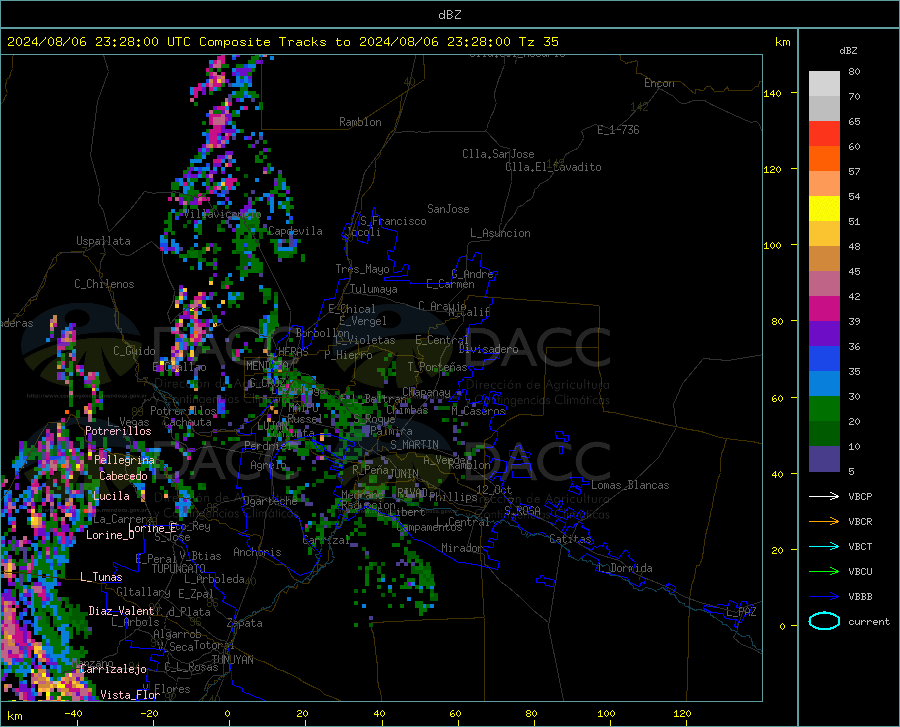Image resolution: width=900 pixels, height=727 pixels.
Task: Pick the purple 39 dBZ color swatch
Action: (824, 334)
